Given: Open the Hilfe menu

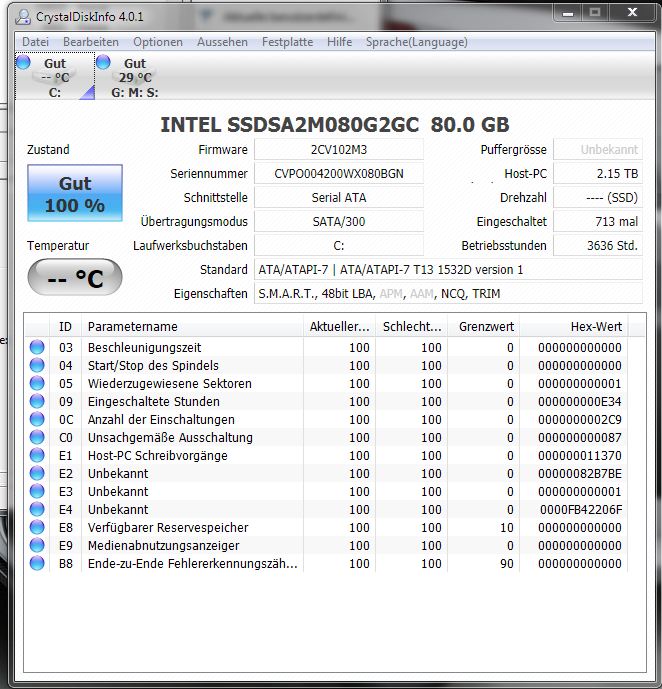Looking at the screenshot, I should pos(339,42).
